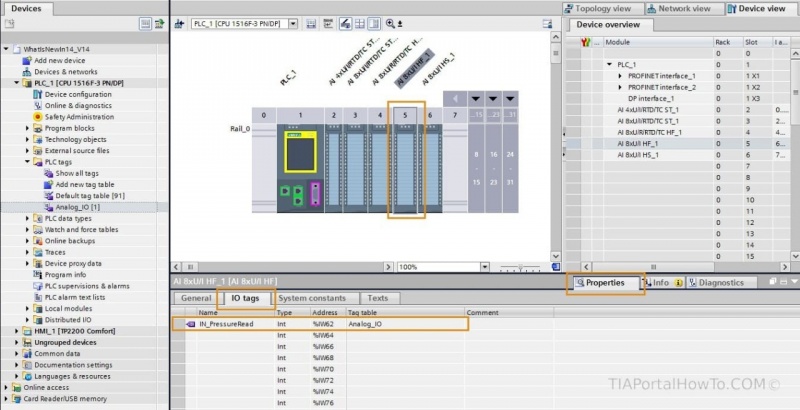Expand the Technology objects folder

tap(28, 139)
